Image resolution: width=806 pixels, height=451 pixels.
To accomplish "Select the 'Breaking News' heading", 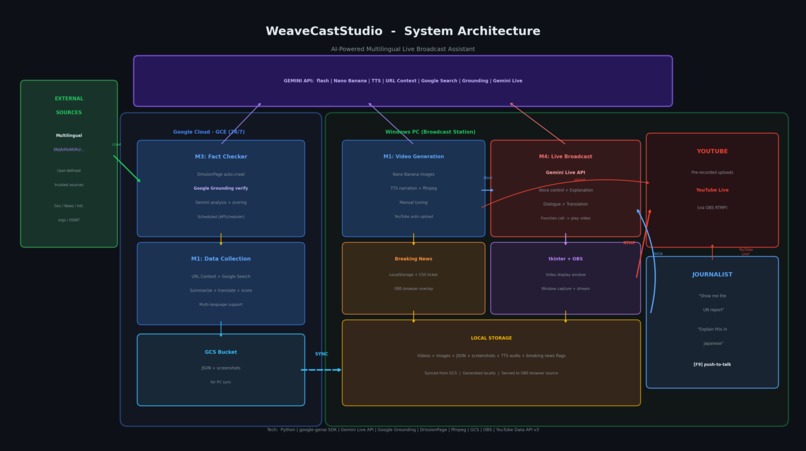I will pyautogui.click(x=413, y=259).
